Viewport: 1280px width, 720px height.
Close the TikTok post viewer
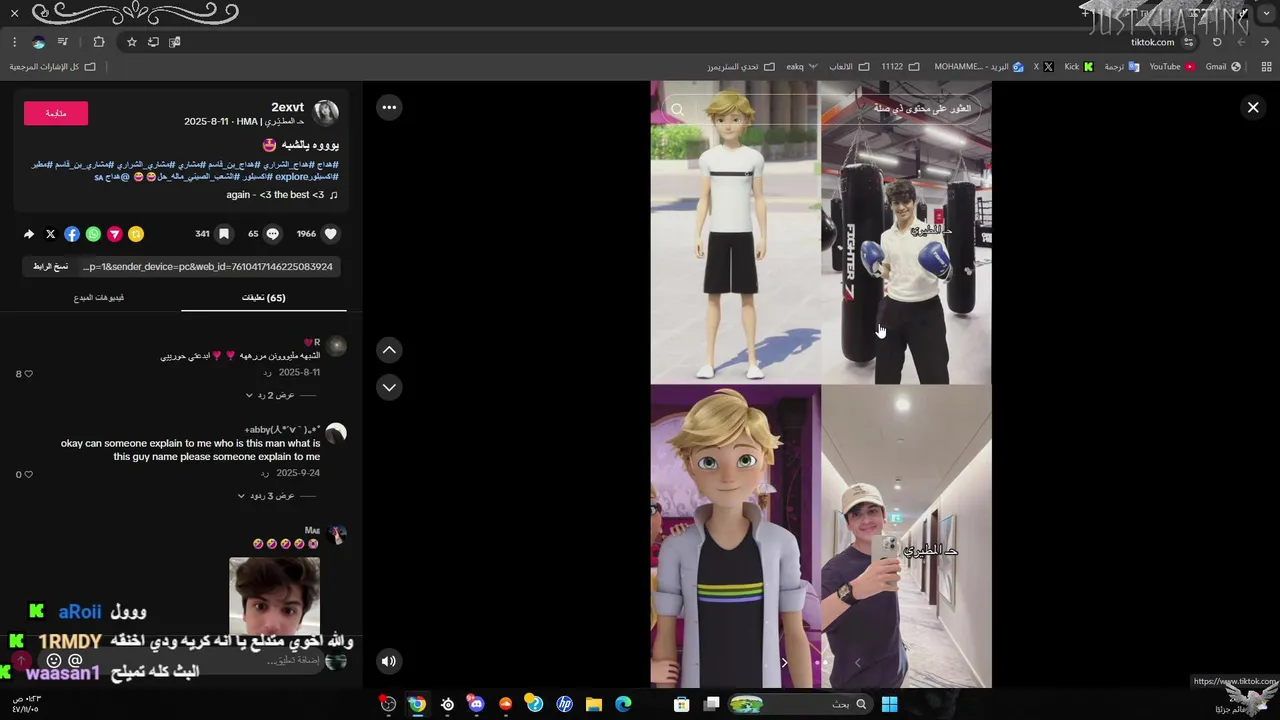coord(1253,107)
